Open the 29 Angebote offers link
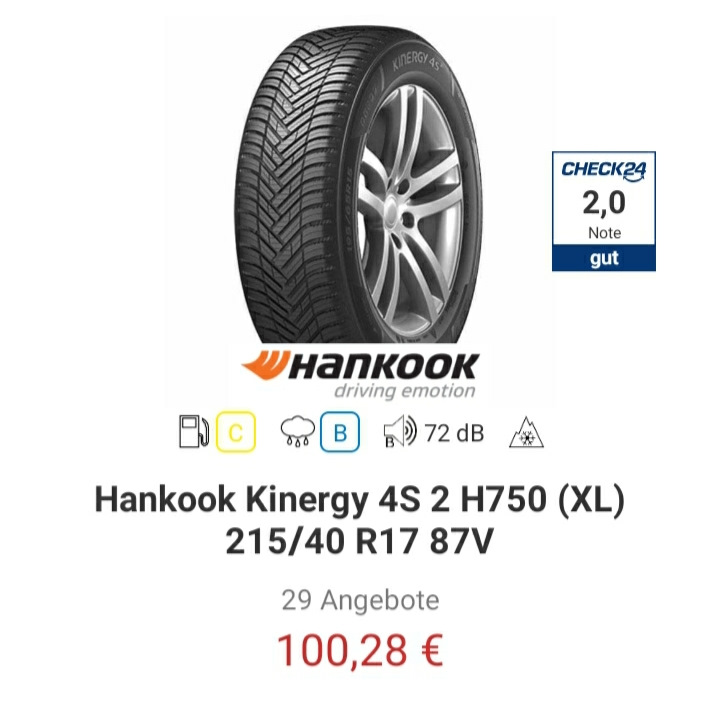720x706 pixels. [360, 600]
